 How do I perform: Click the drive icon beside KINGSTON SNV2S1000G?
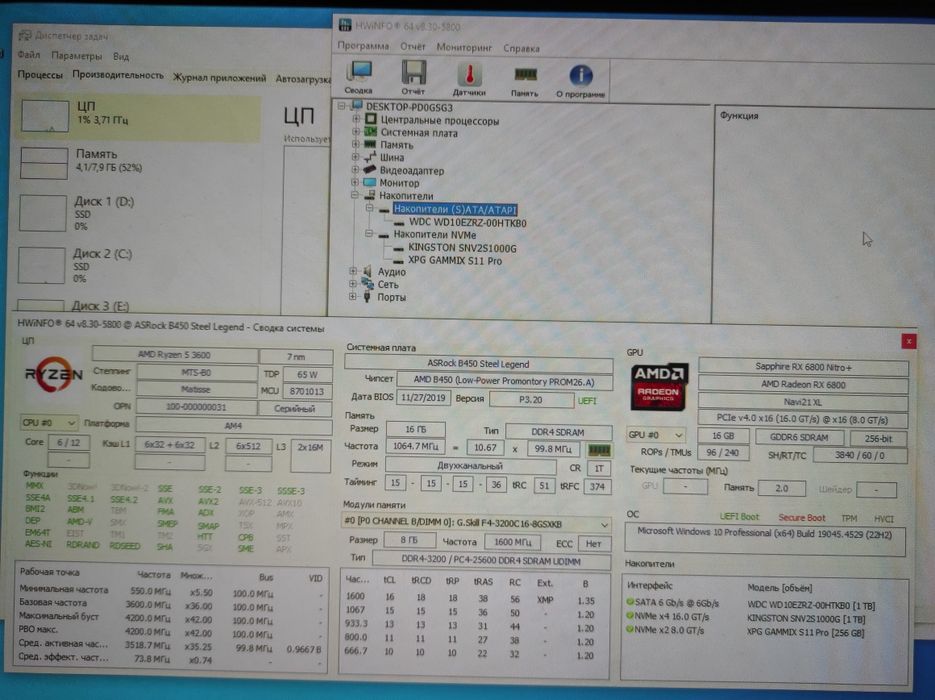(398, 248)
